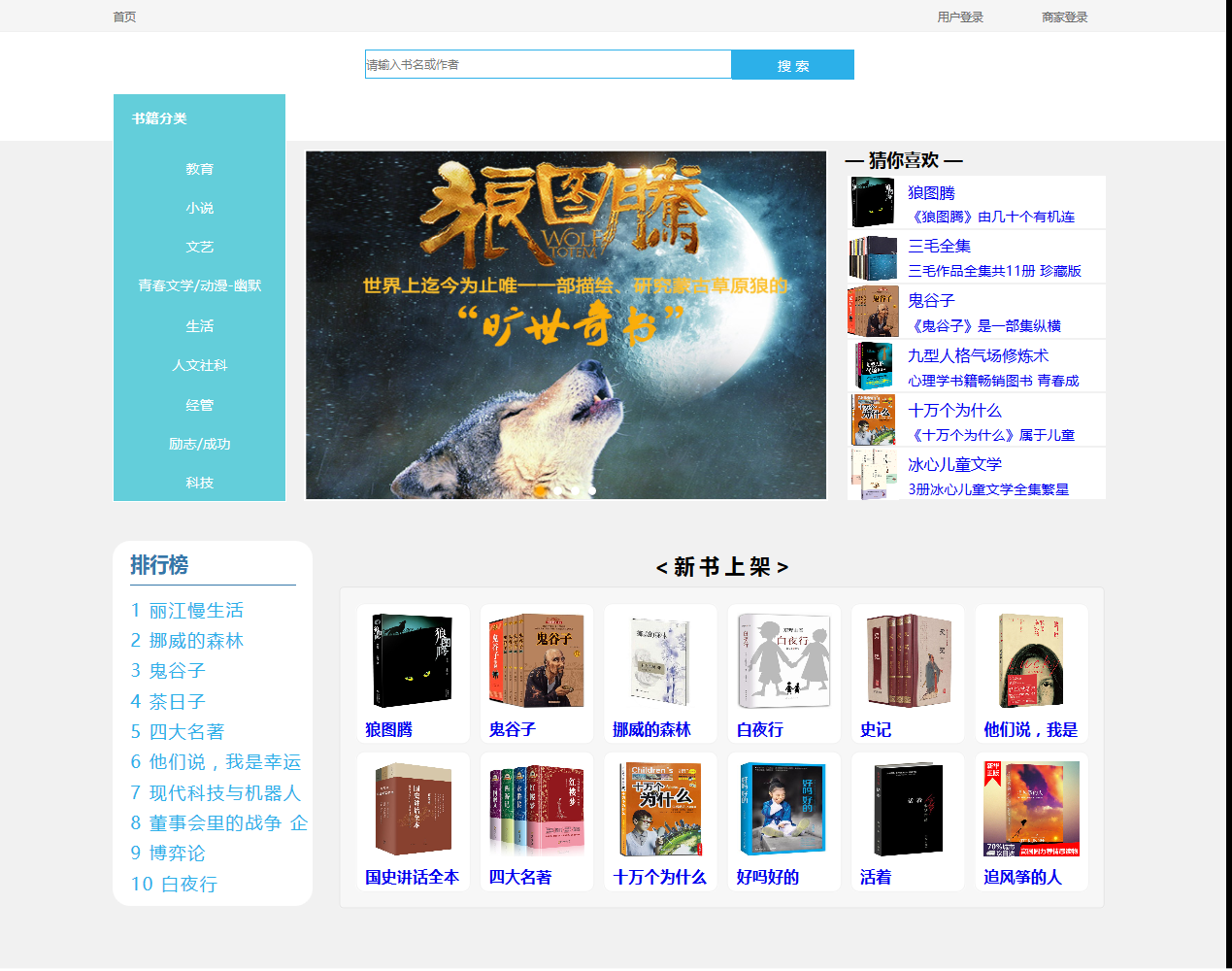
Task: Open 鬼谷子 cover in 猜你喜欢 list
Action: tap(873, 311)
